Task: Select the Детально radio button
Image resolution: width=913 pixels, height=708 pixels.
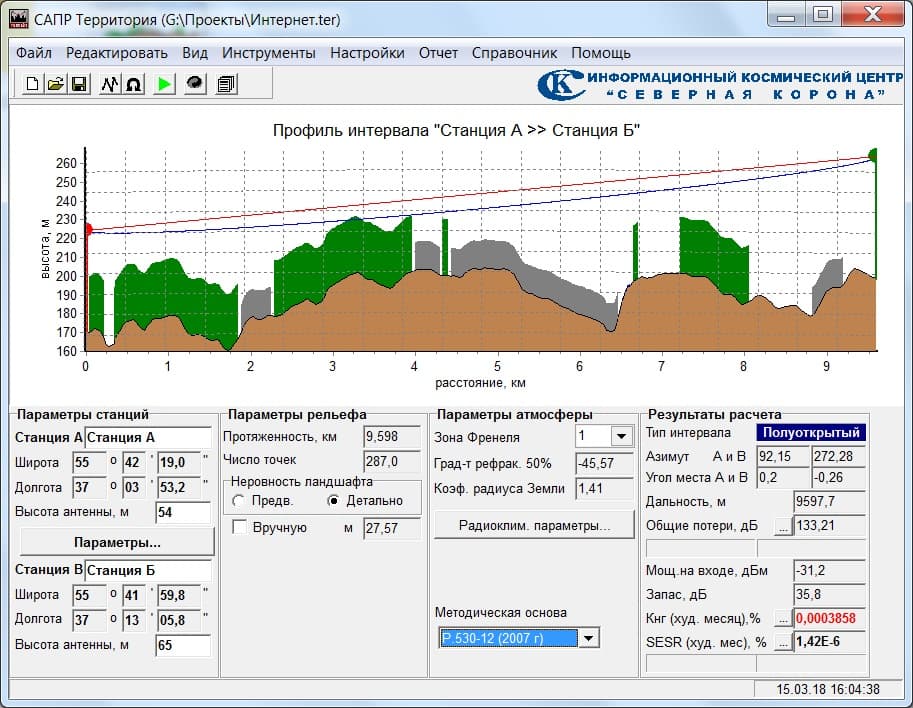Action: (x=334, y=500)
